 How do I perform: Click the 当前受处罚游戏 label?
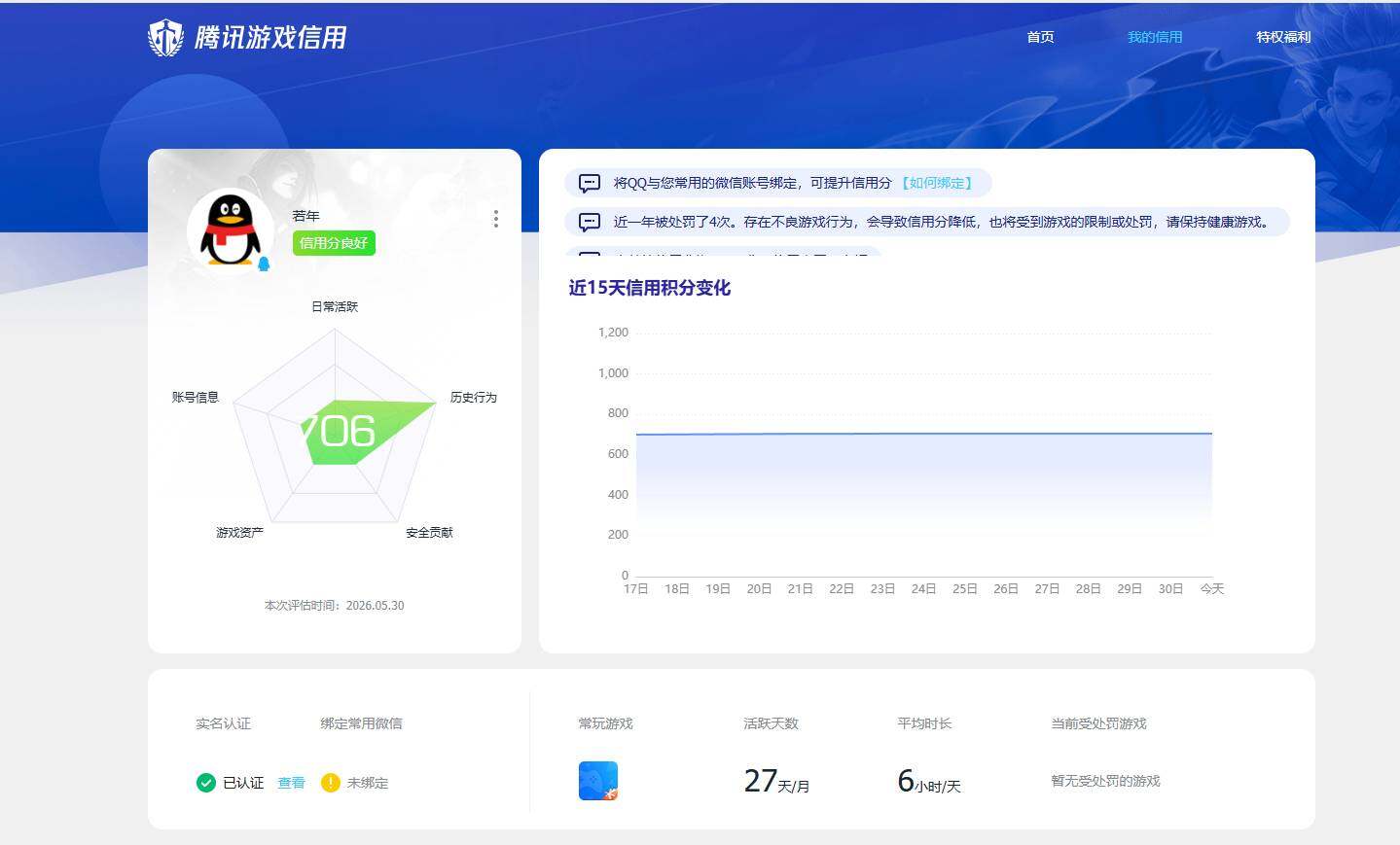(1098, 723)
